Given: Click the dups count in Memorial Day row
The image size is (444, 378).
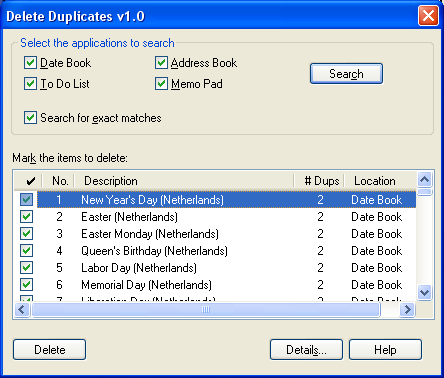Looking at the screenshot, I should point(320,285).
